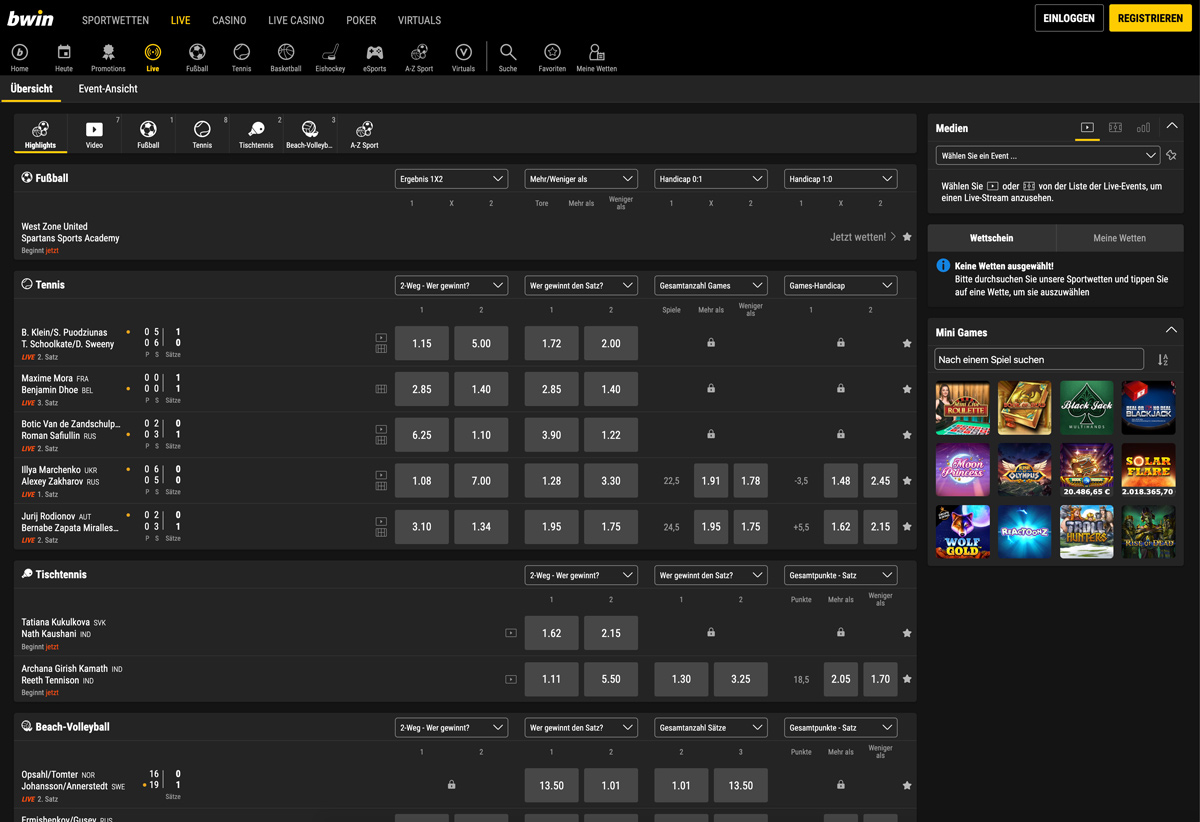Switch Medien panel to the video stream icon
Image resolution: width=1200 pixels, height=822 pixels.
[1087, 127]
